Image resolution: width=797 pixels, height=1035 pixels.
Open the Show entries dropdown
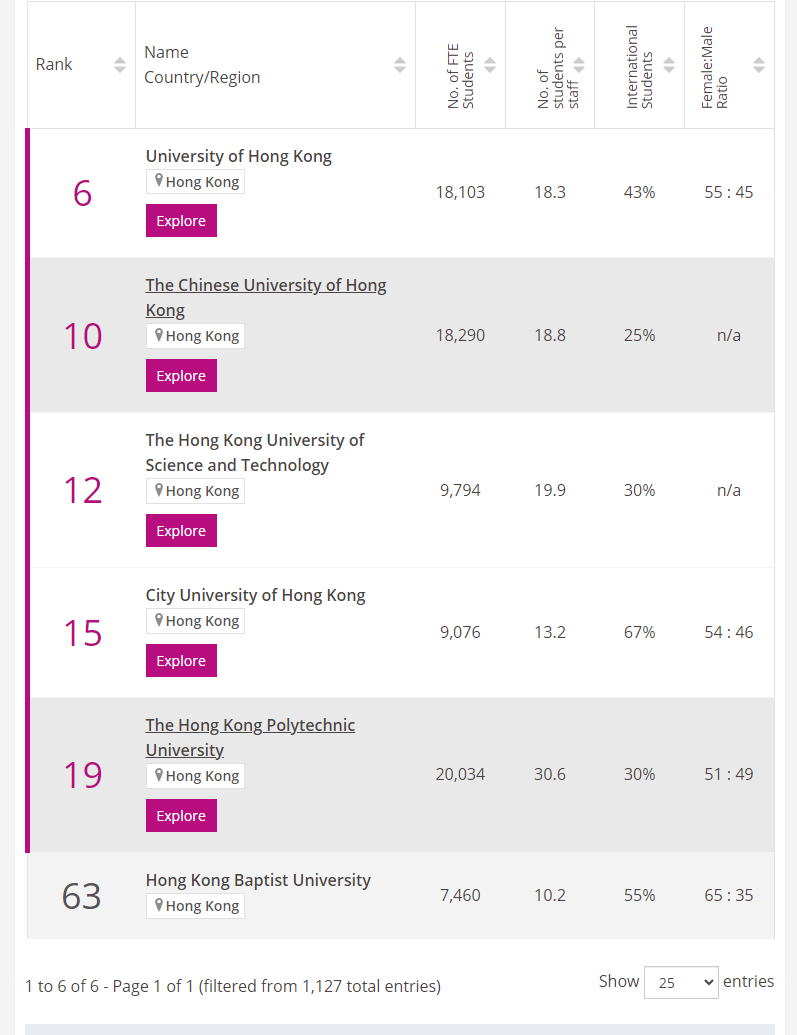[x=681, y=982]
